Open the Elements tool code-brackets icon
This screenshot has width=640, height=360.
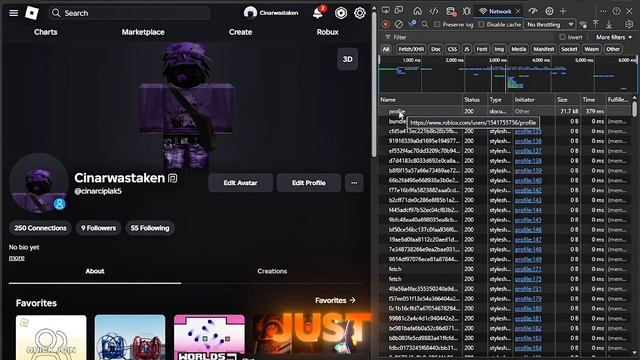[434, 11]
